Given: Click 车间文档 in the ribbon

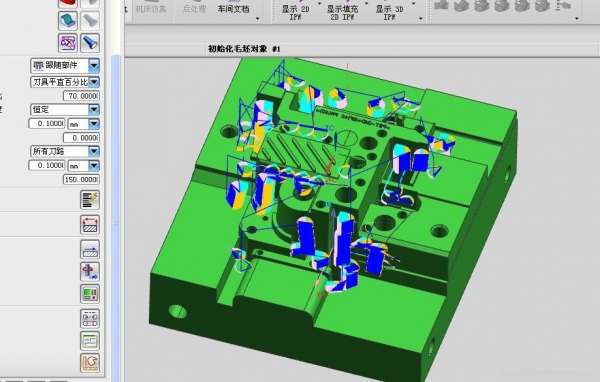Looking at the screenshot, I should point(233,9).
